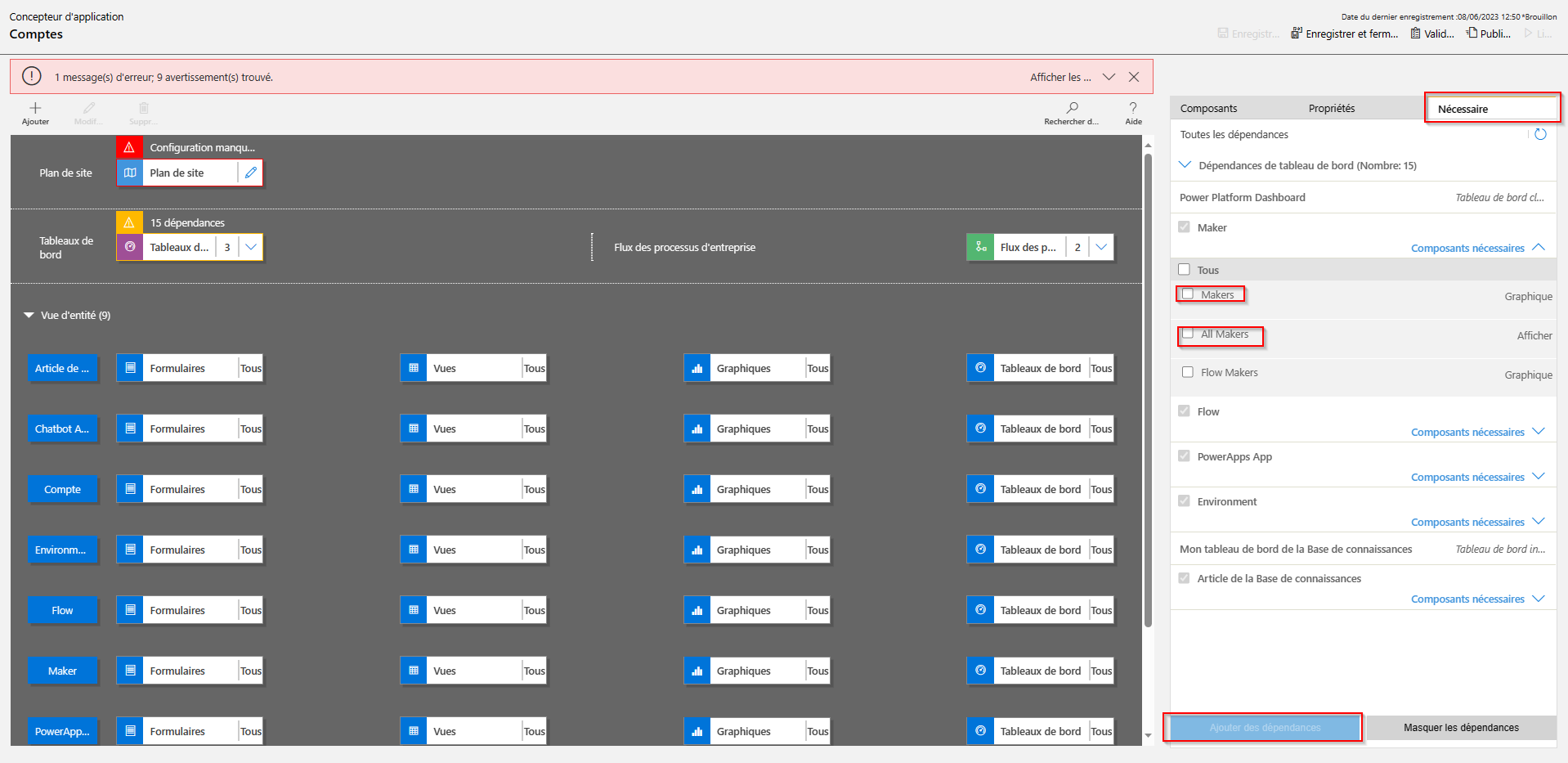1568x763 pixels.
Task: Click the Chatbot A... entity button
Action: [63, 429]
